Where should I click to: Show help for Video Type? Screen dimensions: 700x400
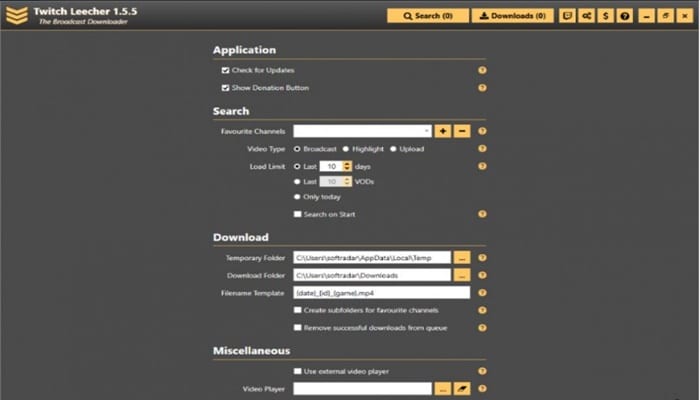point(482,148)
